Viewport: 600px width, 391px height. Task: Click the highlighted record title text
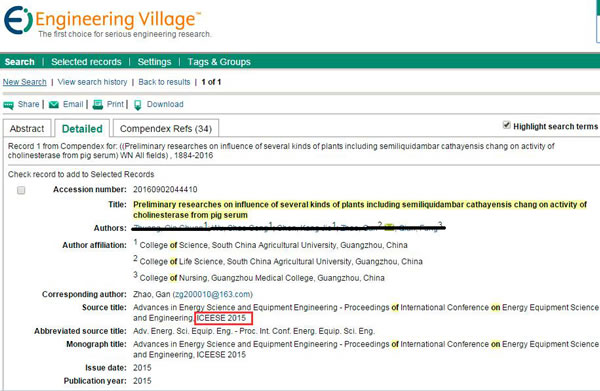(360, 210)
